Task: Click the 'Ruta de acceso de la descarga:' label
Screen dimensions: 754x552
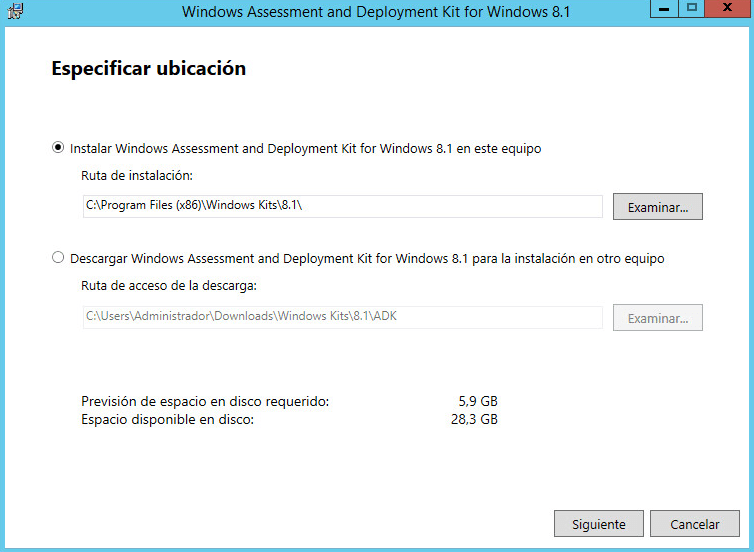Action: click(169, 285)
